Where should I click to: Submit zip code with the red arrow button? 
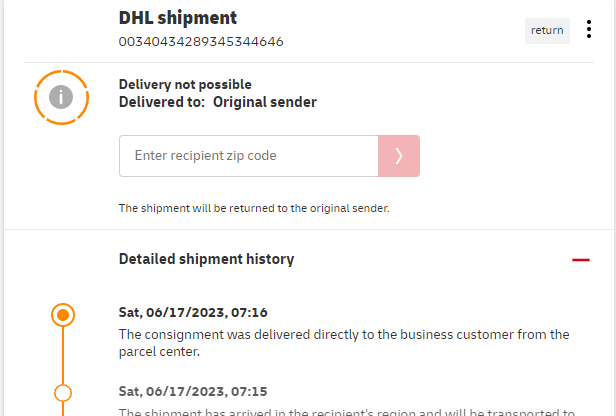coord(399,156)
